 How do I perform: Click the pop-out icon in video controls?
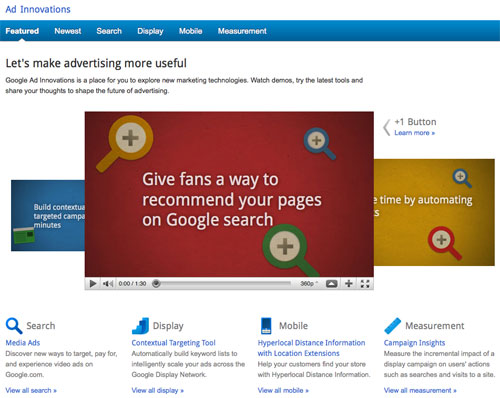point(331,283)
